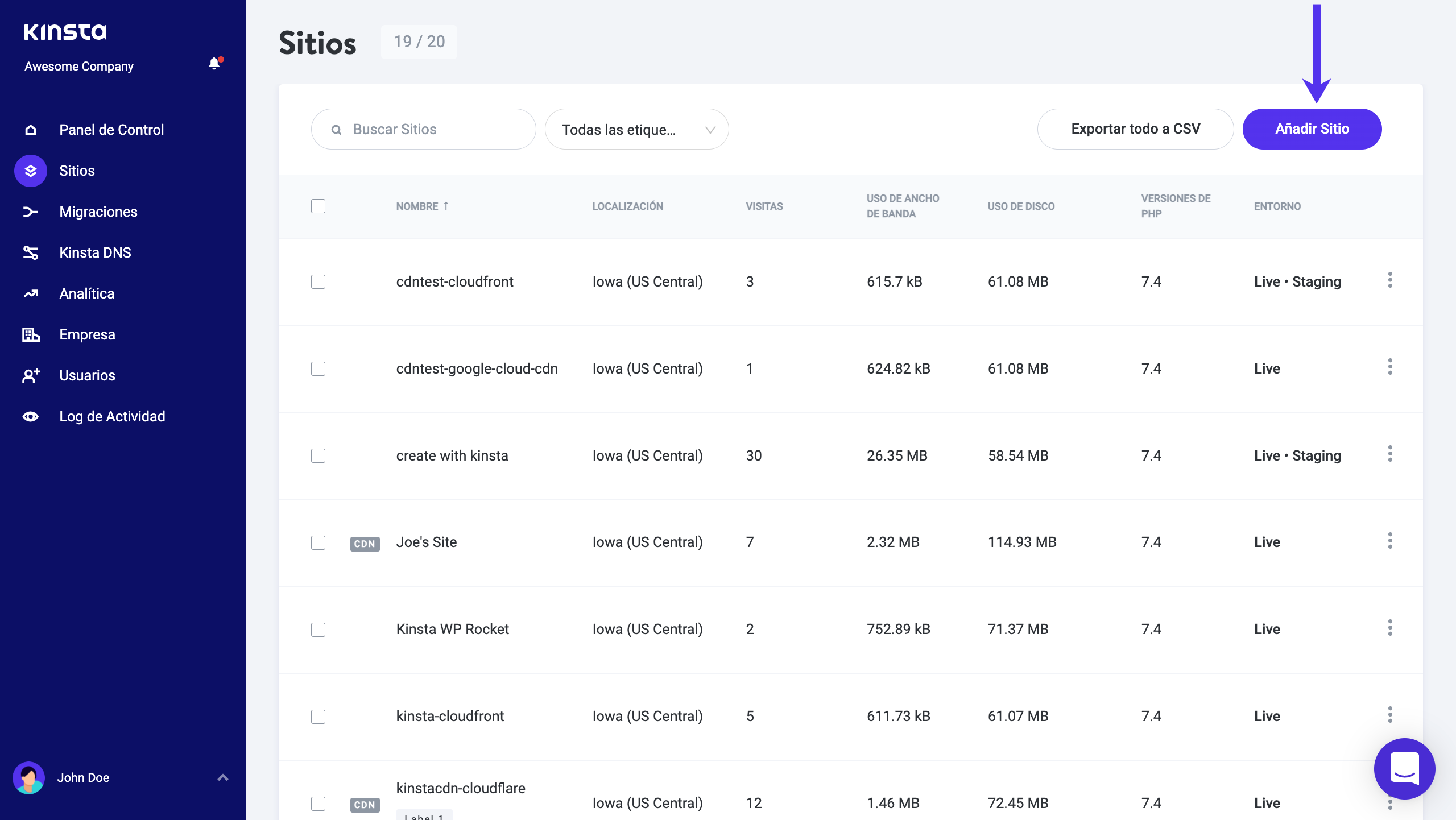Image resolution: width=1456 pixels, height=820 pixels.
Task: Select the create with kinsta row checkbox
Action: point(318,455)
